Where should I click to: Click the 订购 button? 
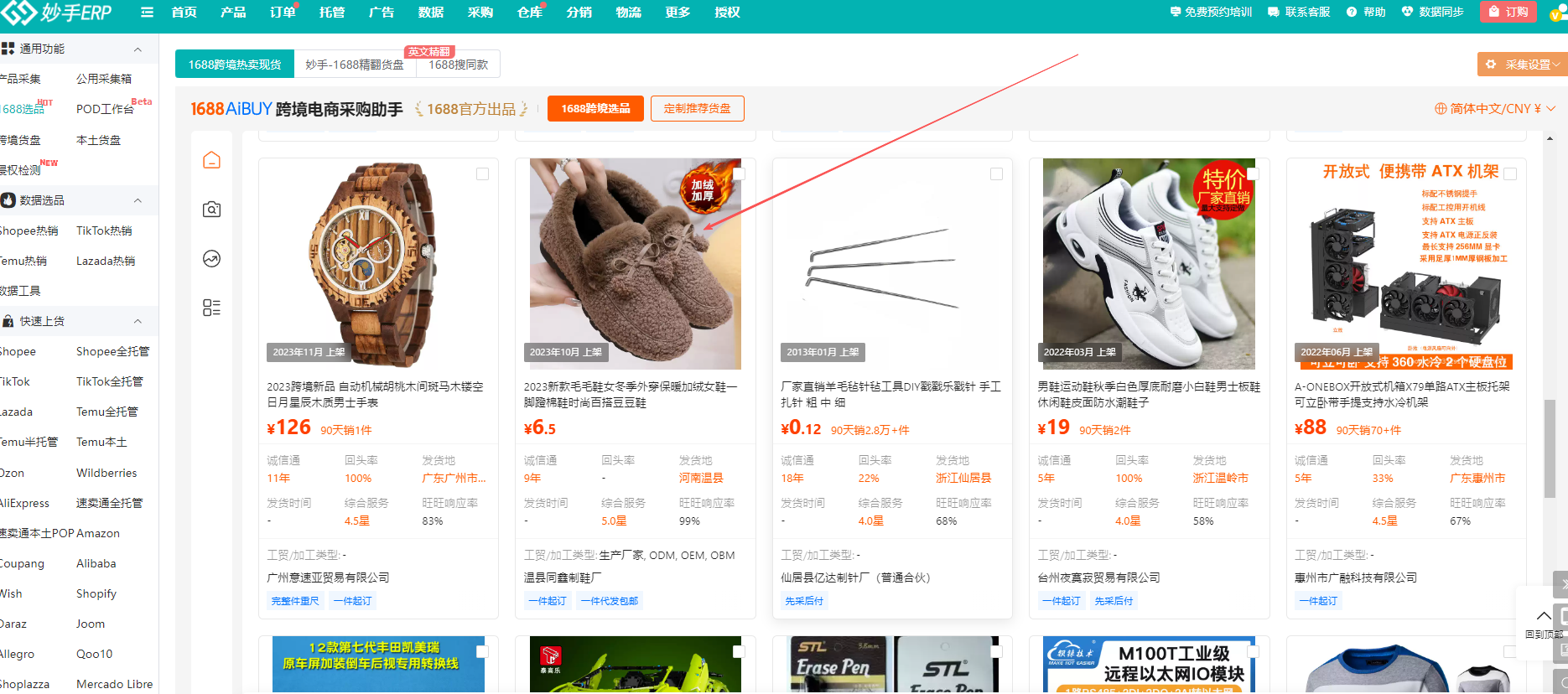pyautogui.click(x=1509, y=12)
